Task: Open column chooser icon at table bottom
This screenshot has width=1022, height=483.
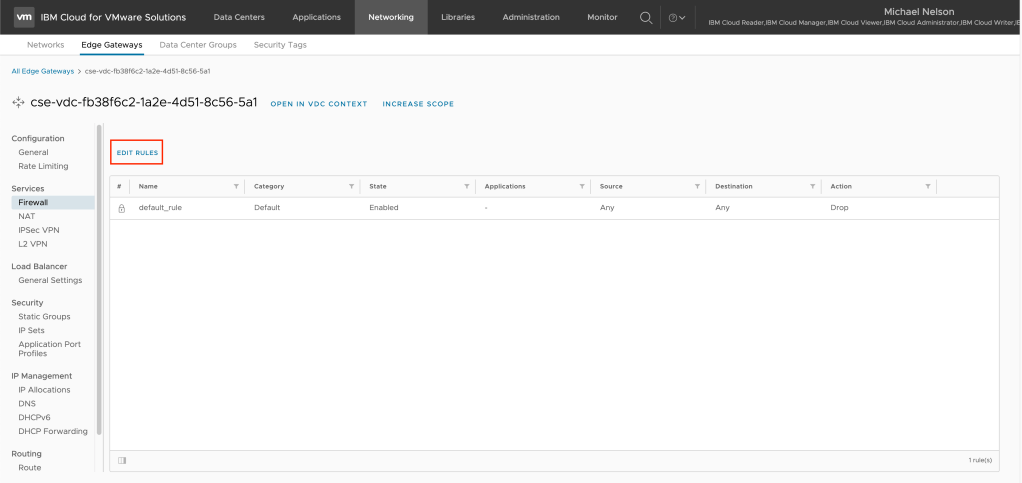Action: tap(122, 460)
